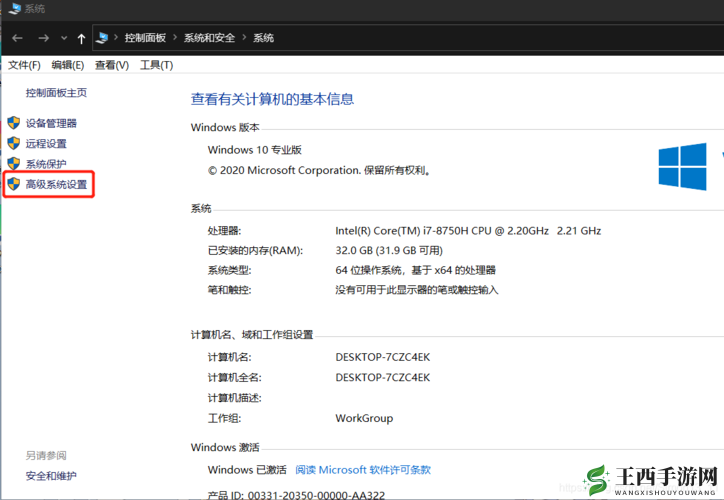Open 设备管理器 link

[x=51, y=123]
